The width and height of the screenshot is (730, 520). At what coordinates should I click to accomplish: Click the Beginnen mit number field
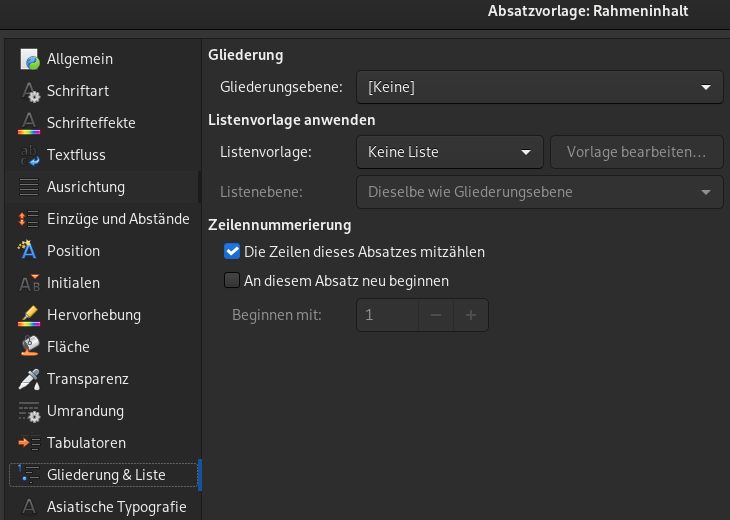(387, 315)
